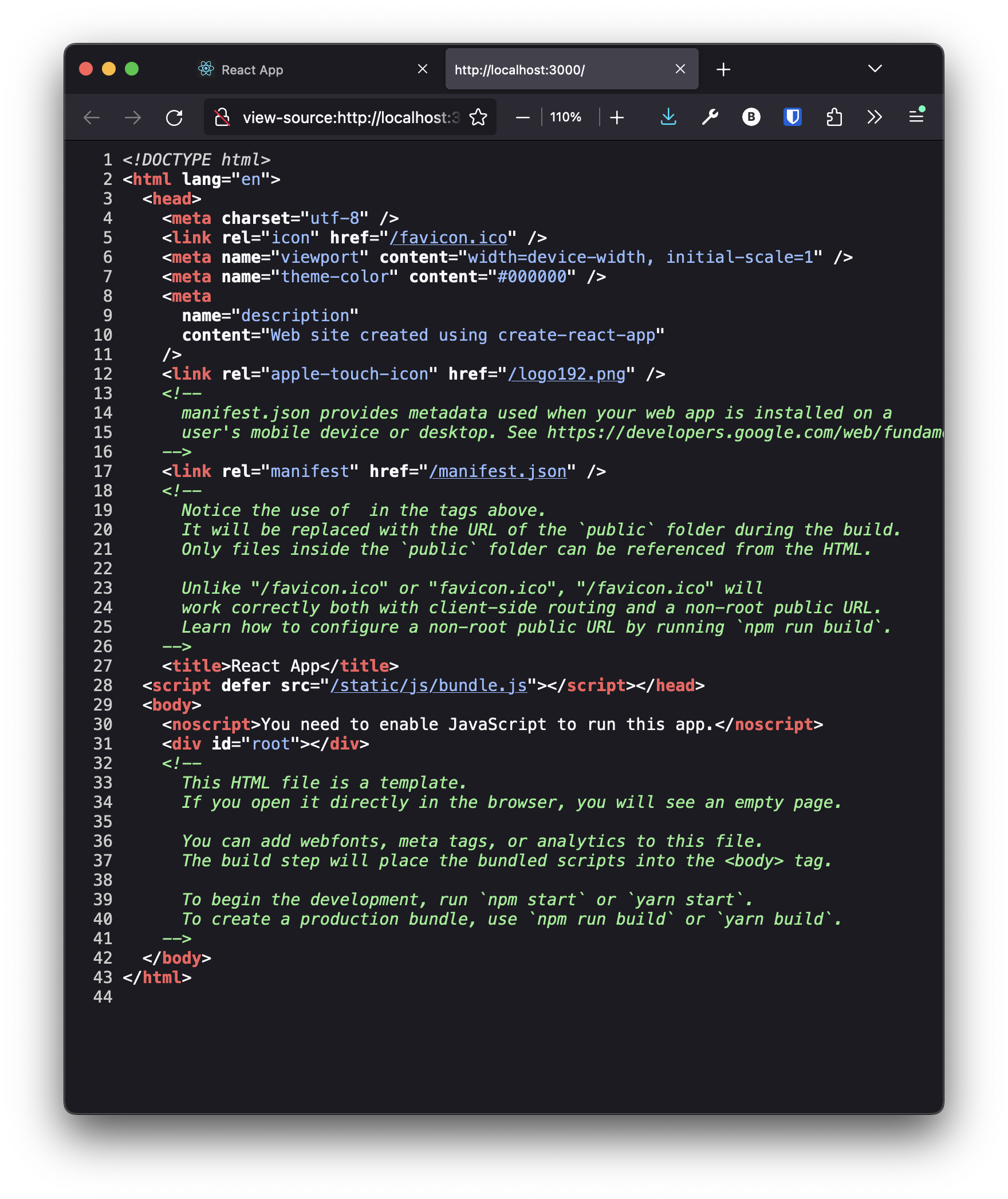Expand the overflow toolbar chevron

(874, 117)
